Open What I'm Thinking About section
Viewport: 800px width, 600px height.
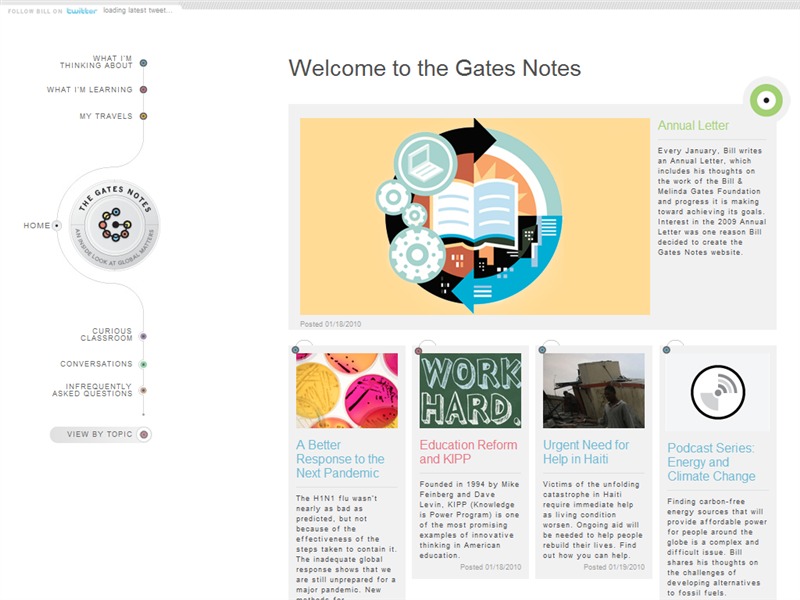(96, 62)
